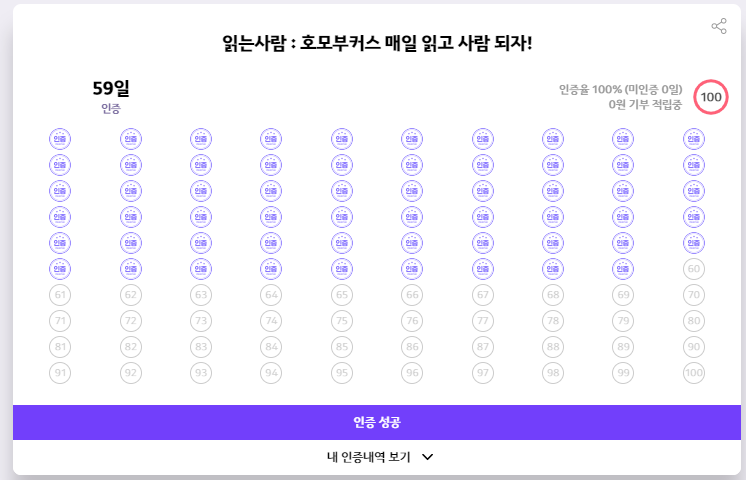Click the day 83 circle

tap(201, 347)
